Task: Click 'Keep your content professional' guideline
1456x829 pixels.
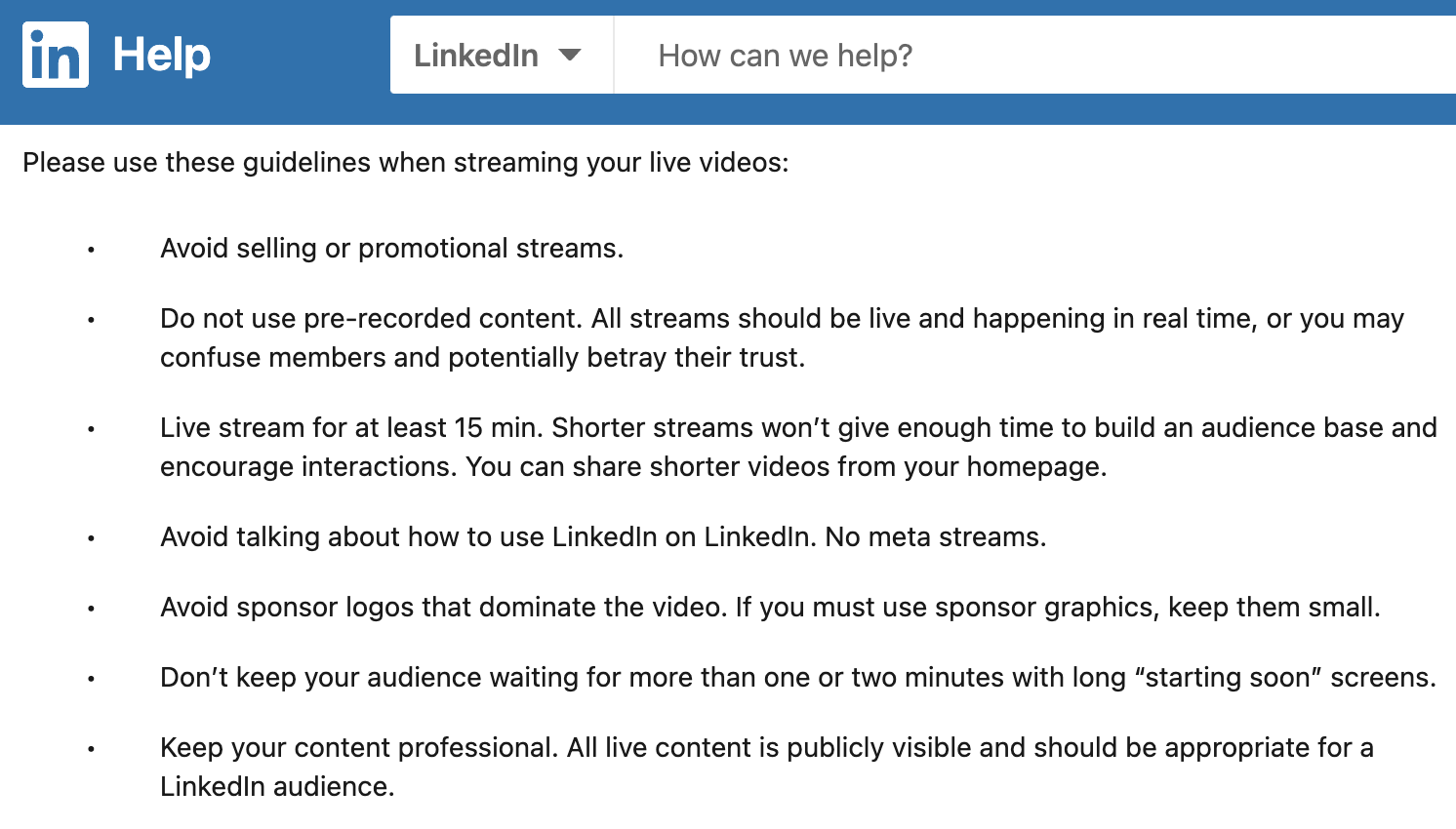Action: pos(767,767)
